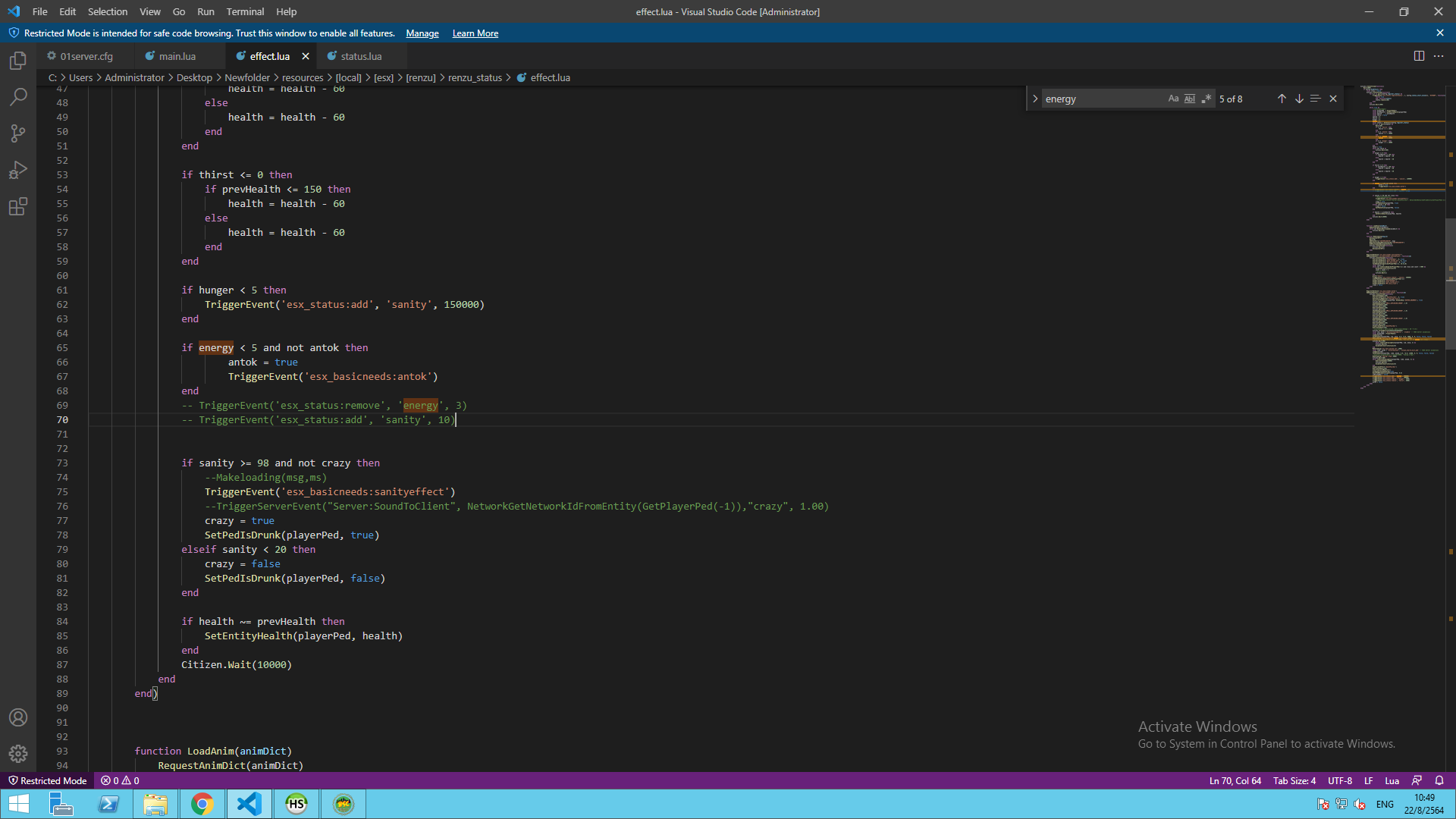Change indentation Tab Size: 4
The width and height of the screenshot is (1456, 819).
(1294, 780)
